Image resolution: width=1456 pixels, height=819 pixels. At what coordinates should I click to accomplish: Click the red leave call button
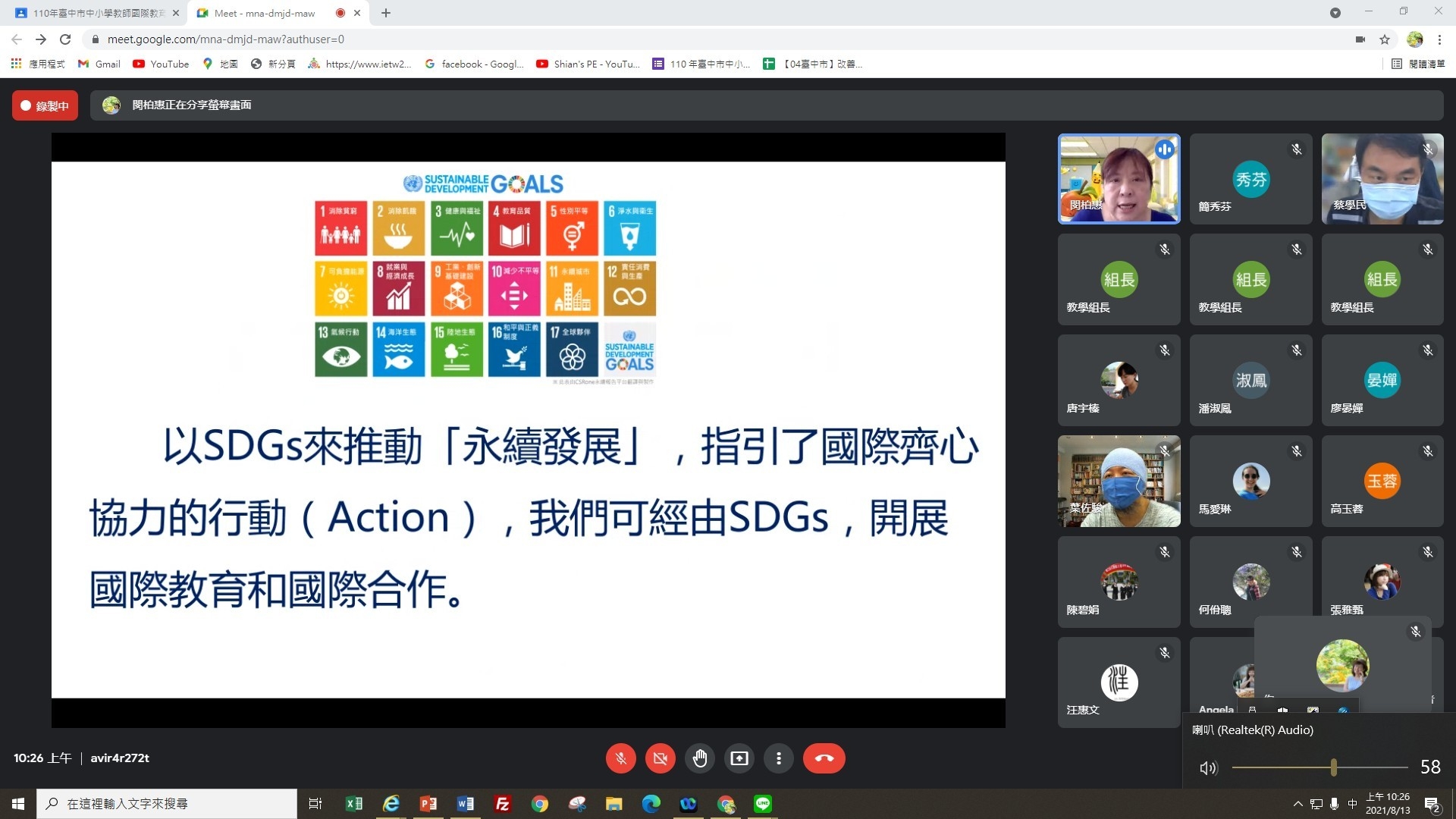824,758
